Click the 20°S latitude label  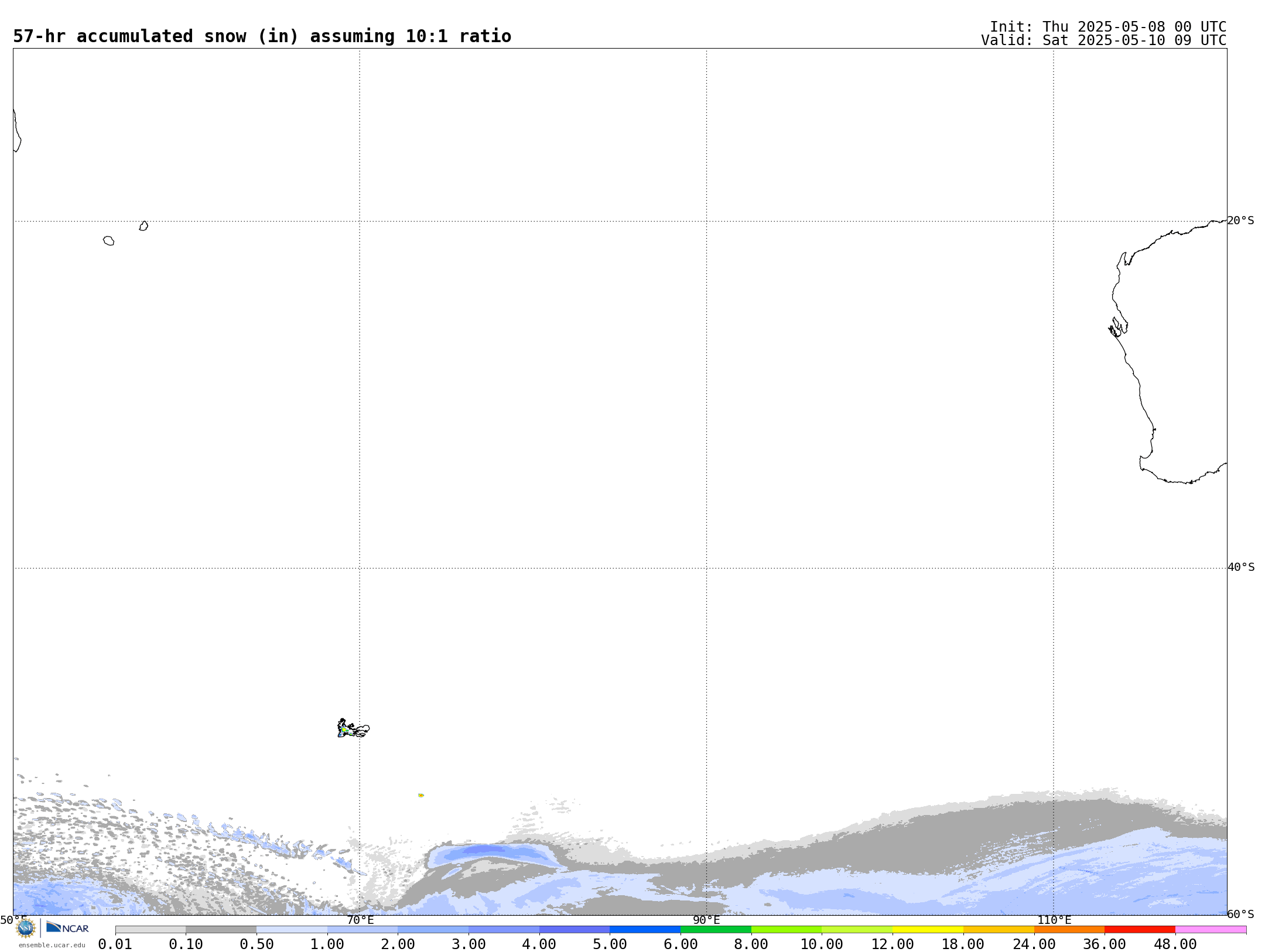click(x=1240, y=221)
